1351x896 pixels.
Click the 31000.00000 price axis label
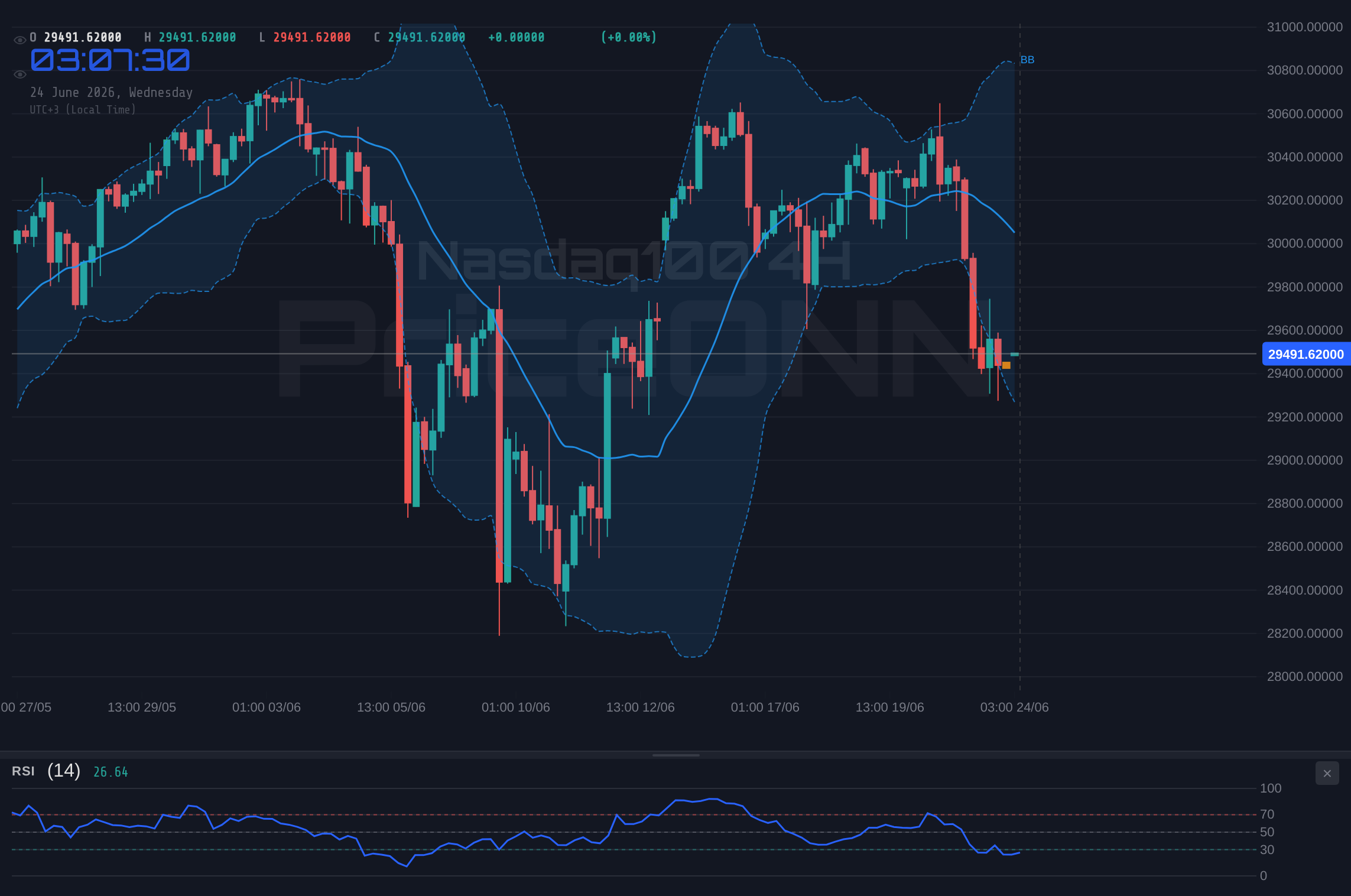point(1305,27)
